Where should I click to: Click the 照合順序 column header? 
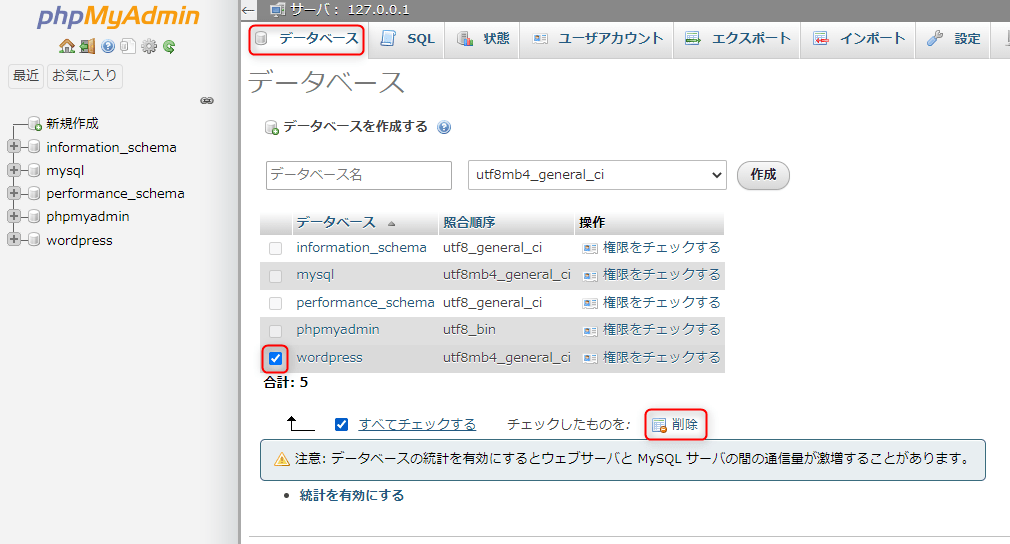[469, 223]
